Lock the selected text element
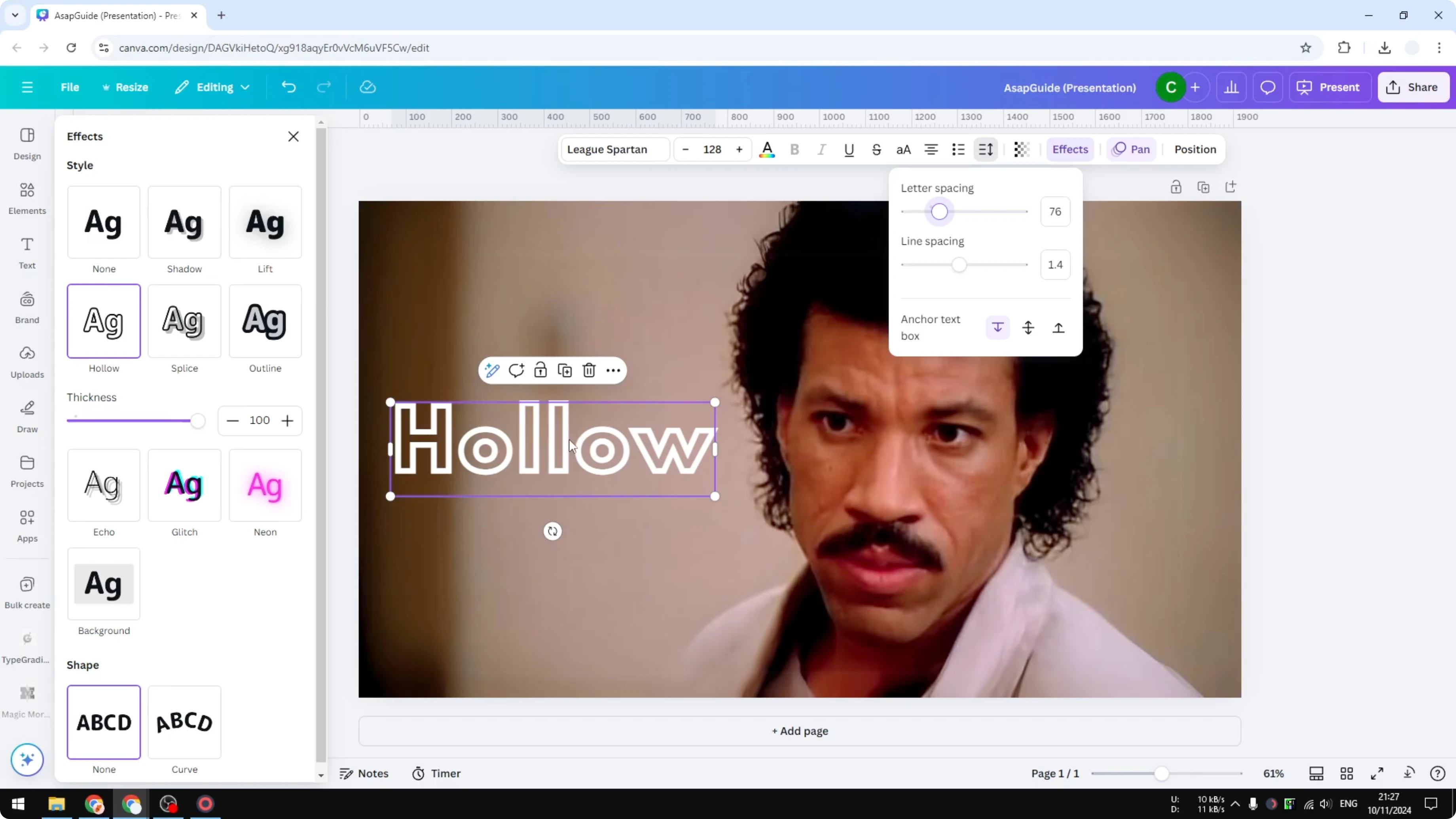1456x819 pixels. coord(540,370)
